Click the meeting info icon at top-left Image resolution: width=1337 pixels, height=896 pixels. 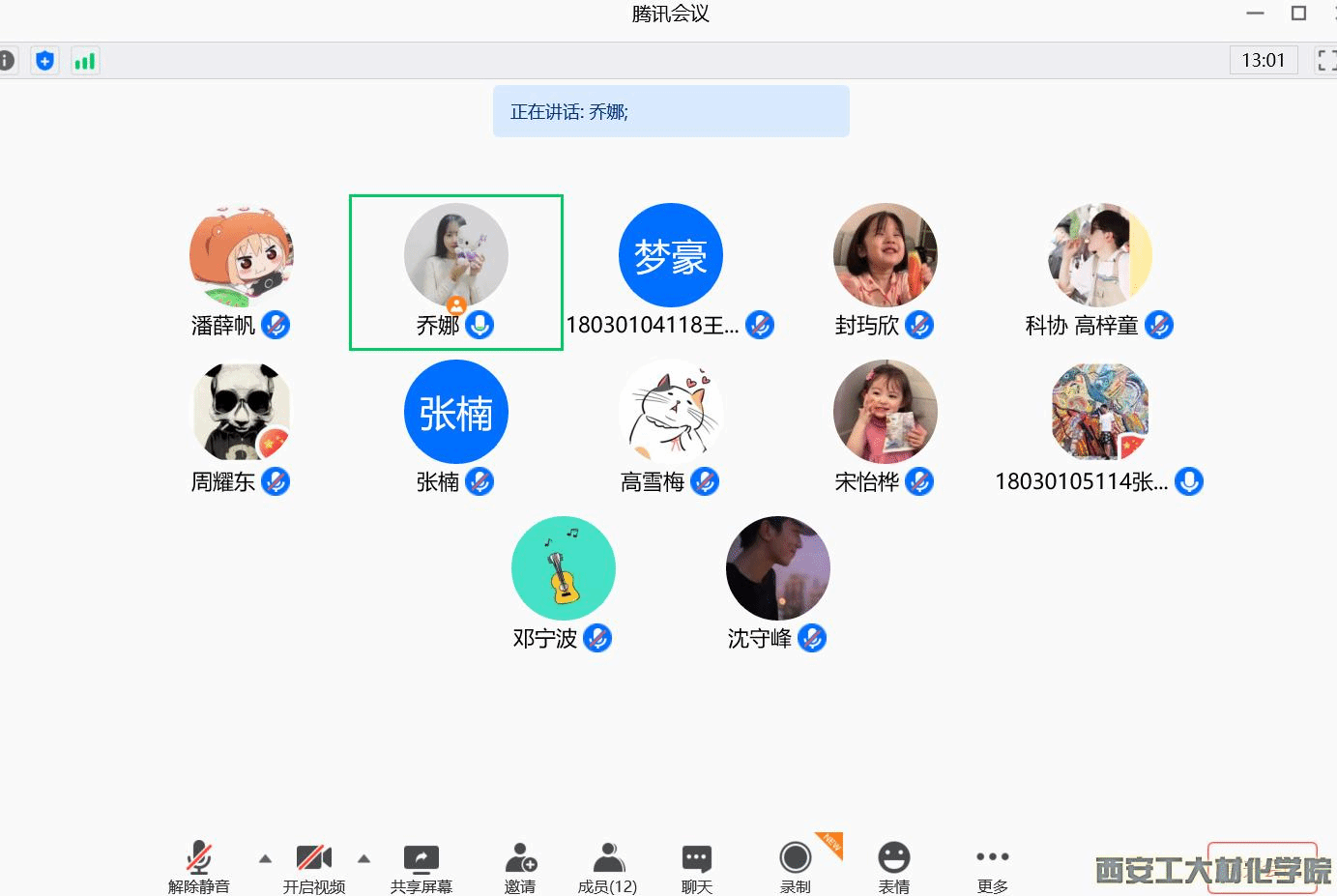[6, 61]
